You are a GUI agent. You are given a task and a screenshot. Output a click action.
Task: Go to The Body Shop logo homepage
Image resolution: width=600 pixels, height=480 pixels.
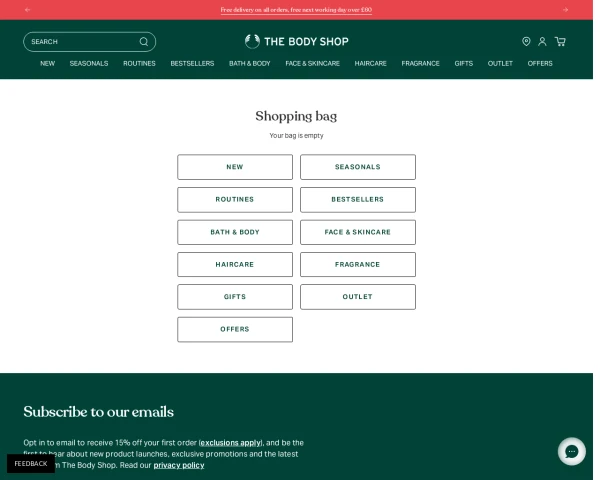(297, 41)
